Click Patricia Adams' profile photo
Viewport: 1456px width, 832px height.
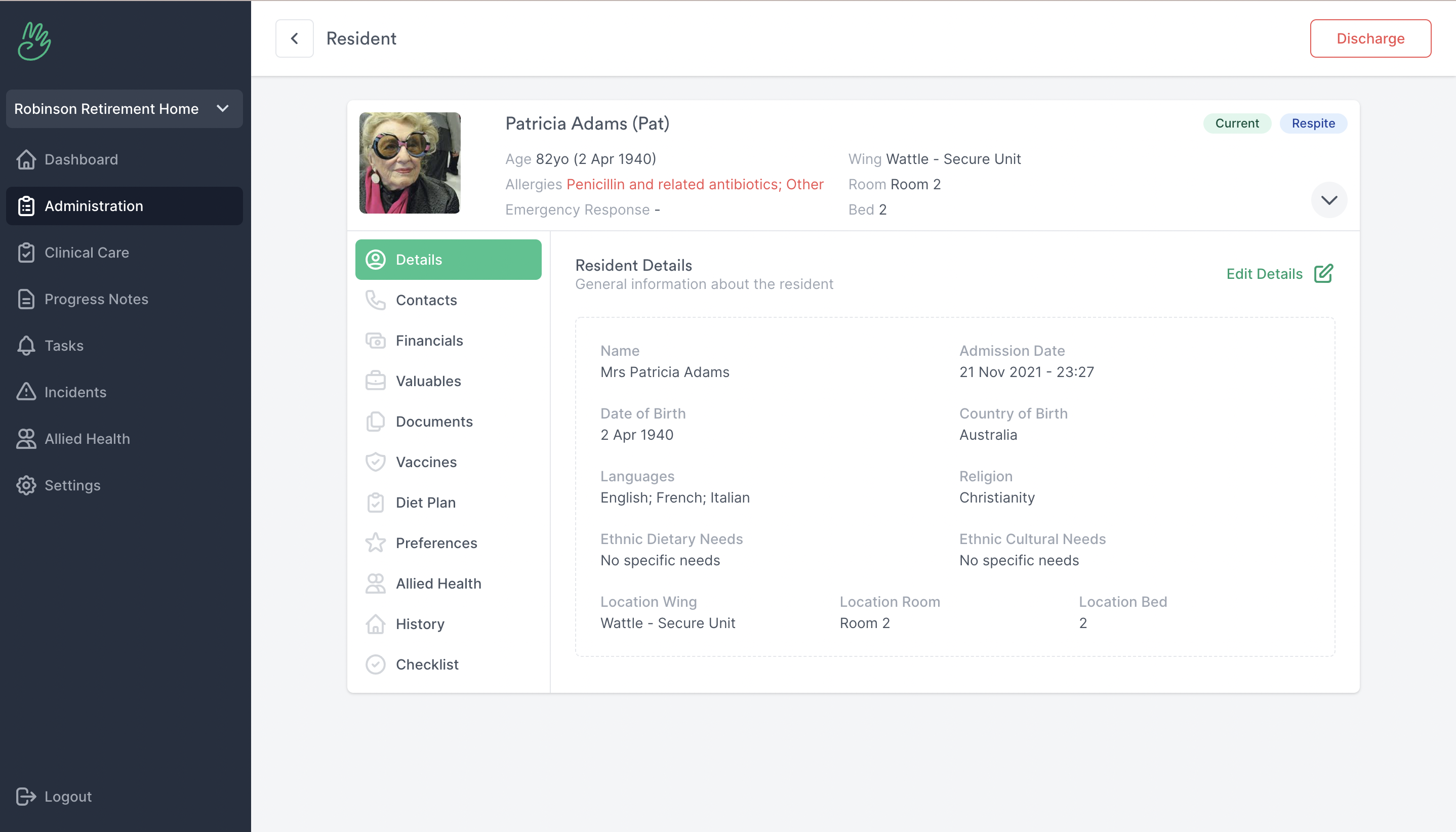coord(409,163)
